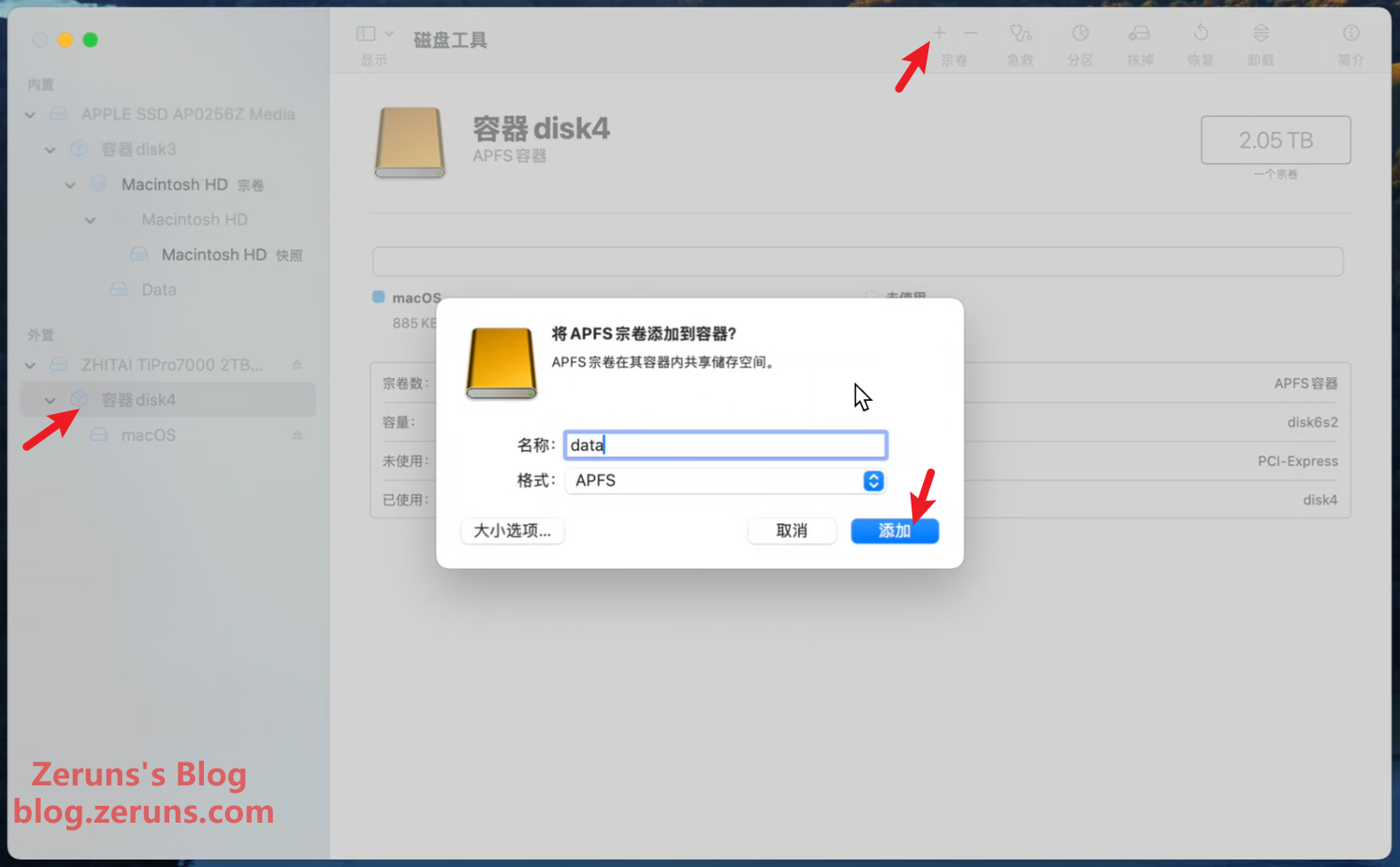Select 容器 disk3 in sidebar

pos(138,149)
